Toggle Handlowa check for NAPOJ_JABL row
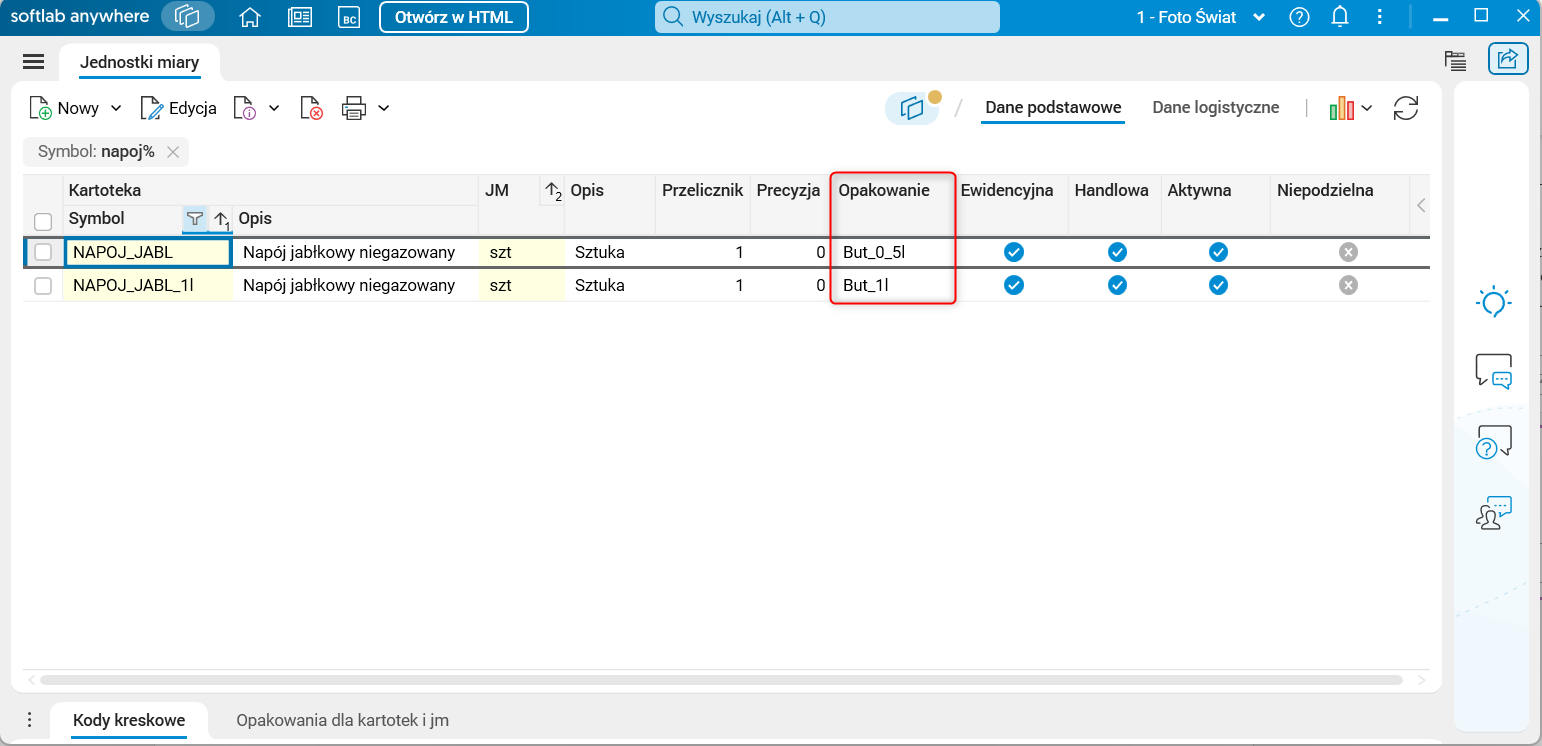Screen dimensions: 1542x746 [x=1117, y=252]
